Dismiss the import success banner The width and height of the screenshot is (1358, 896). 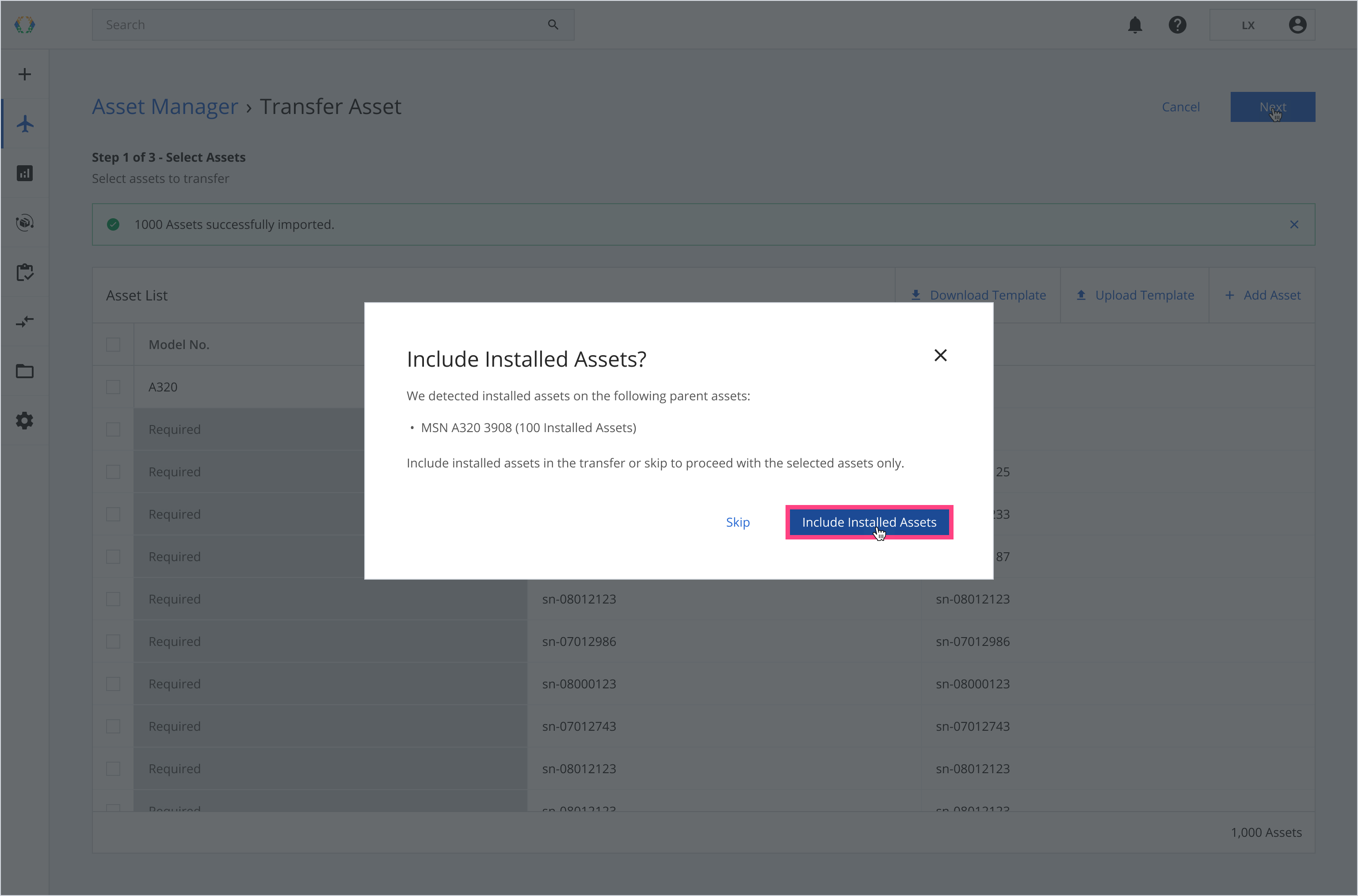pos(1294,224)
